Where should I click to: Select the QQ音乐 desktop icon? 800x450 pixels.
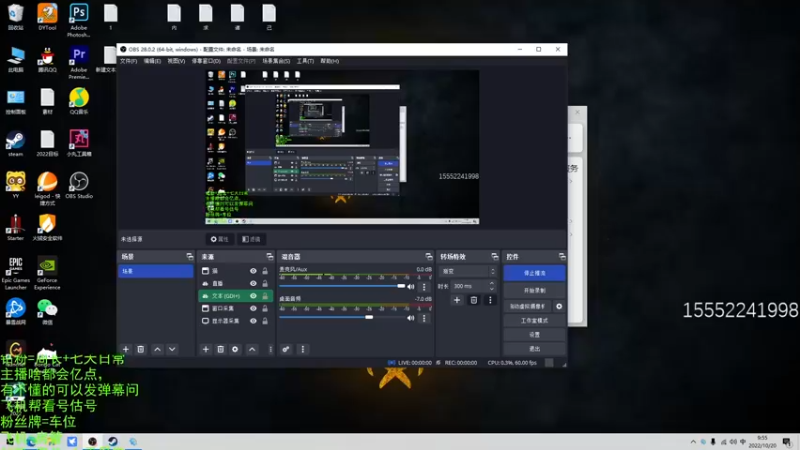79,101
